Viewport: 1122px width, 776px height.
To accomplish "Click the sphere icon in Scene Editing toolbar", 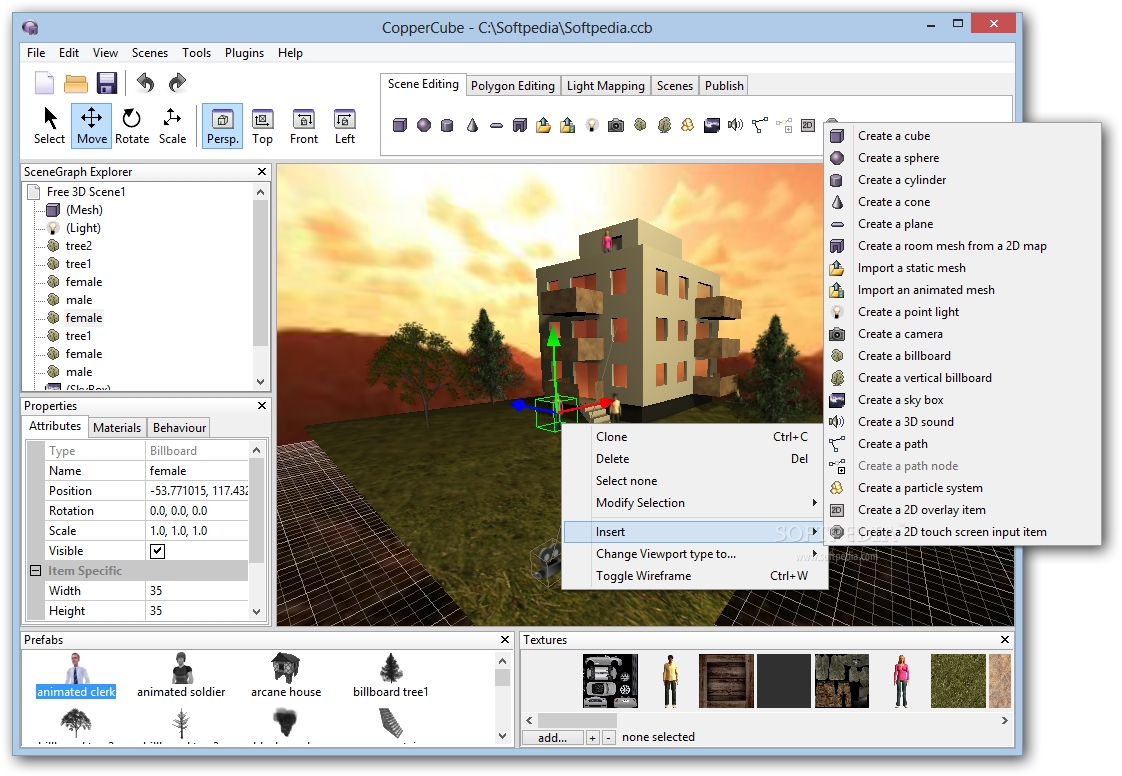I will coord(424,125).
